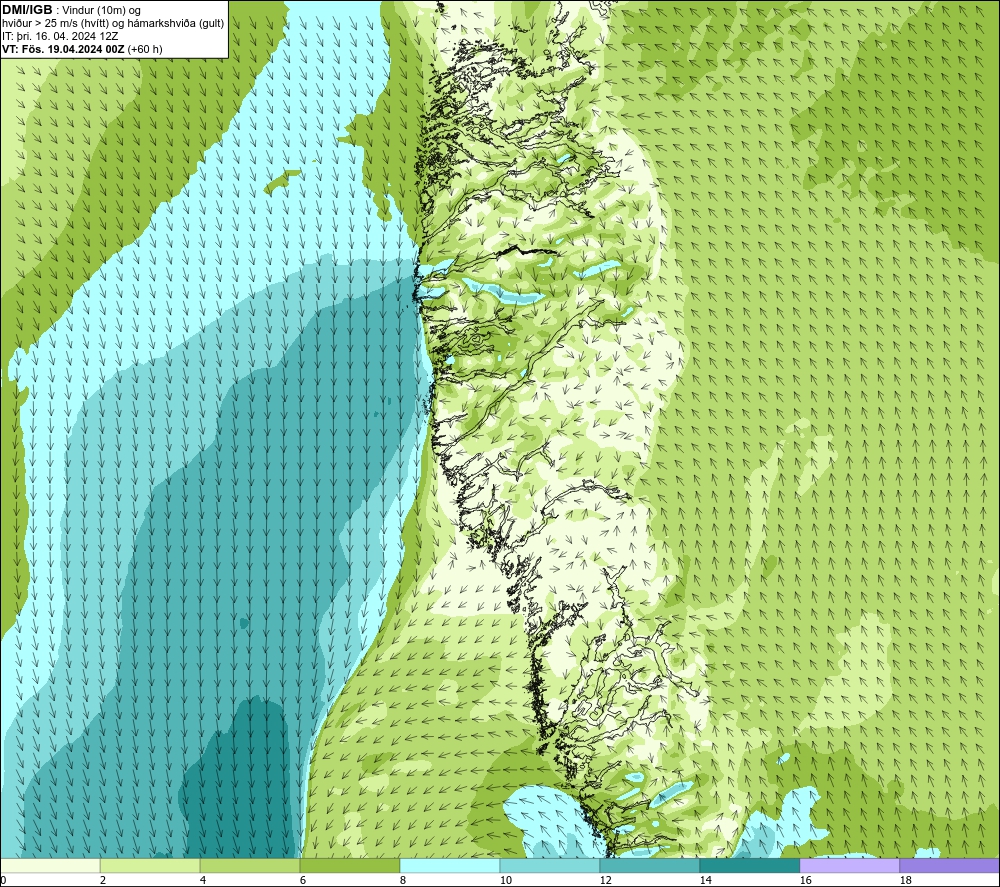Click the pale yellow 0–2 m/s legend swatch
The height and width of the screenshot is (887, 1000).
pos(50,866)
